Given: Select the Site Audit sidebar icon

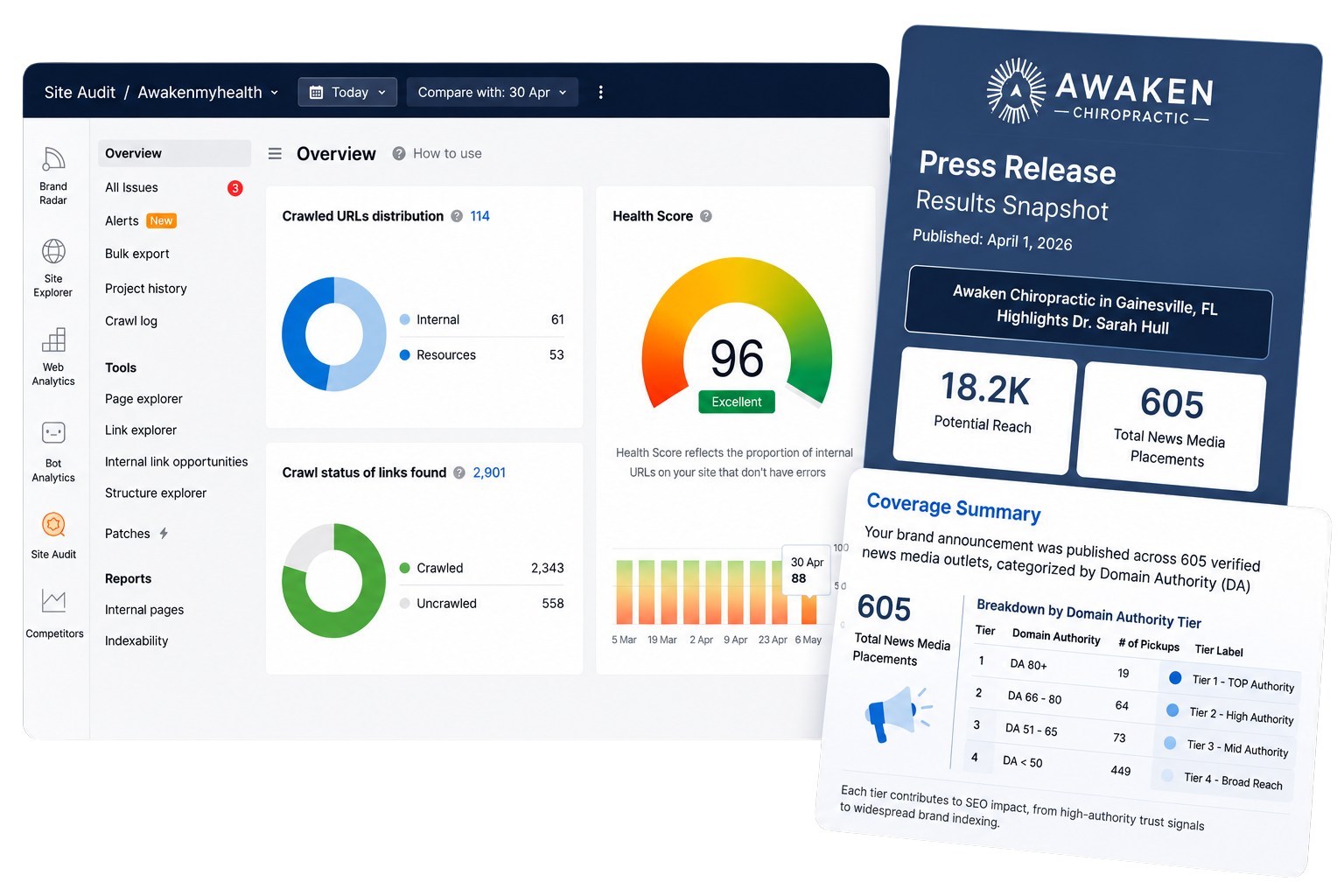Looking at the screenshot, I should [x=53, y=524].
